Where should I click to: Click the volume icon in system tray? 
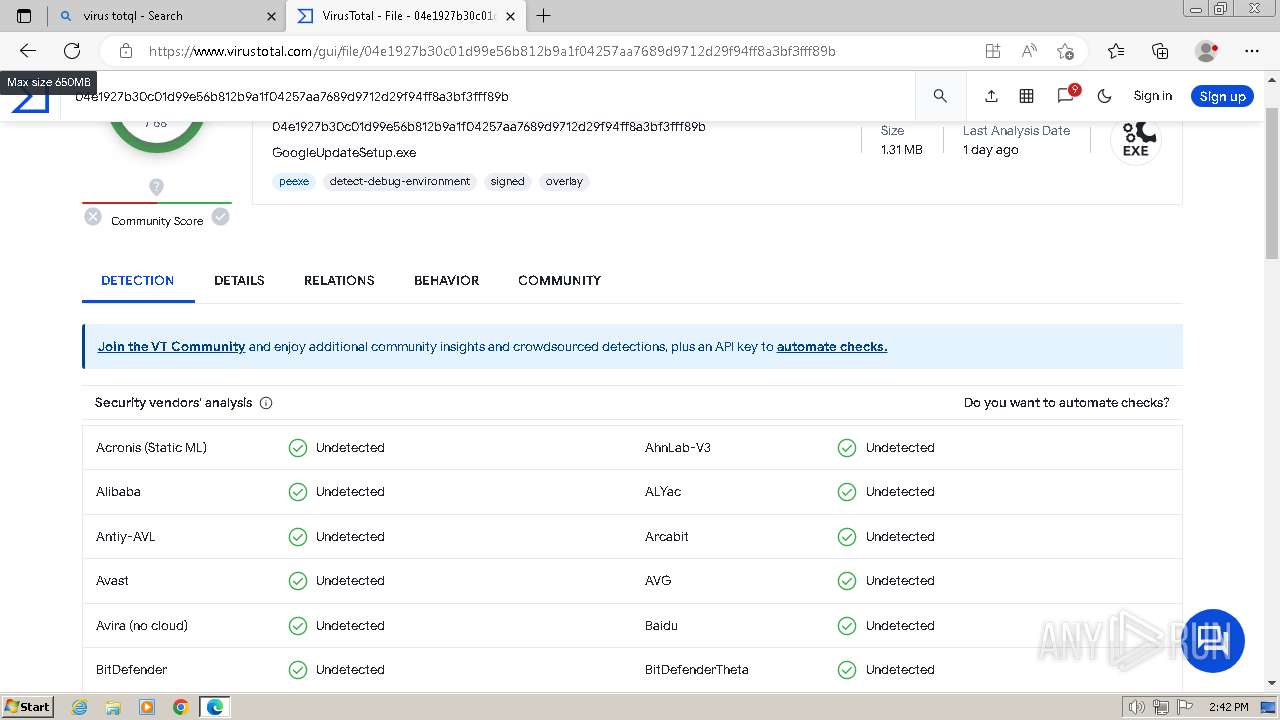pyautogui.click(x=1135, y=707)
